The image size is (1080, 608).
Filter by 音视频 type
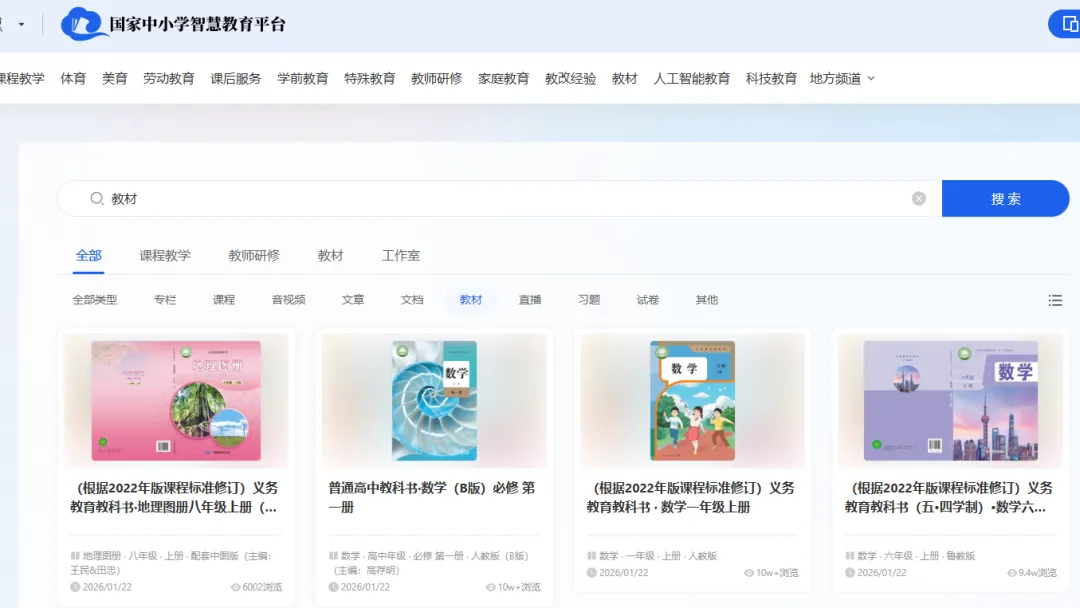point(289,300)
